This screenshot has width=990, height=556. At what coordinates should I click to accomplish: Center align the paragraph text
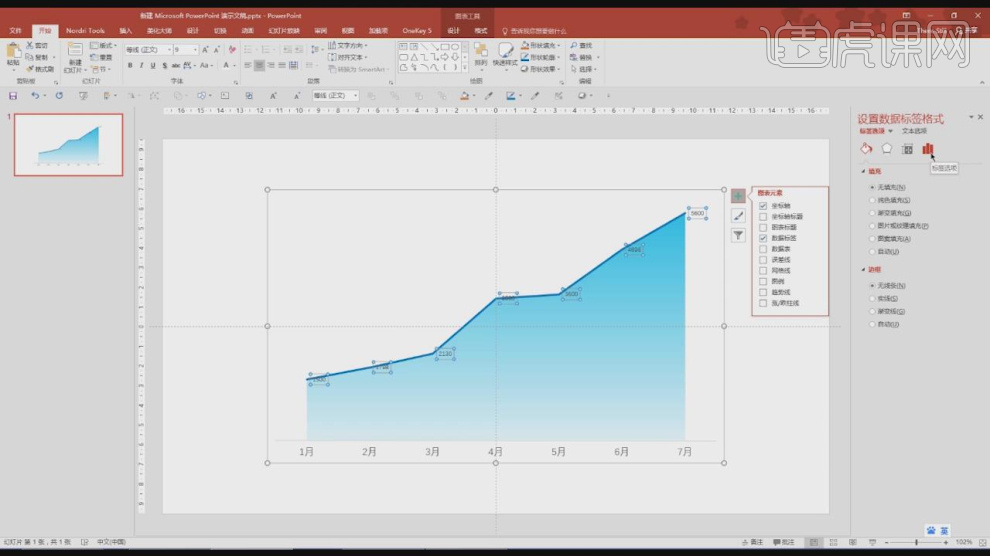coord(259,66)
